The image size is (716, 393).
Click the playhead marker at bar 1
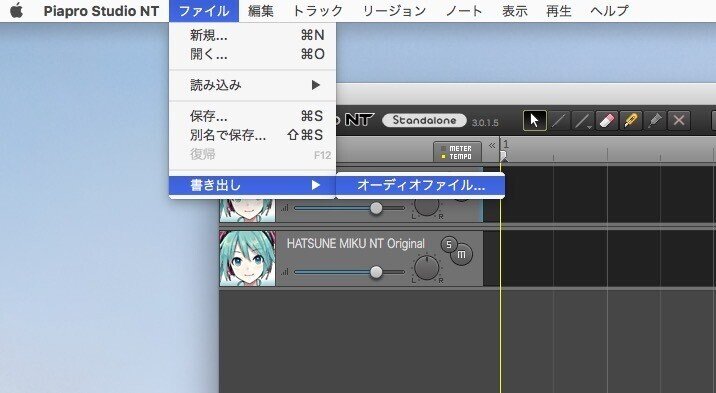(x=503, y=156)
